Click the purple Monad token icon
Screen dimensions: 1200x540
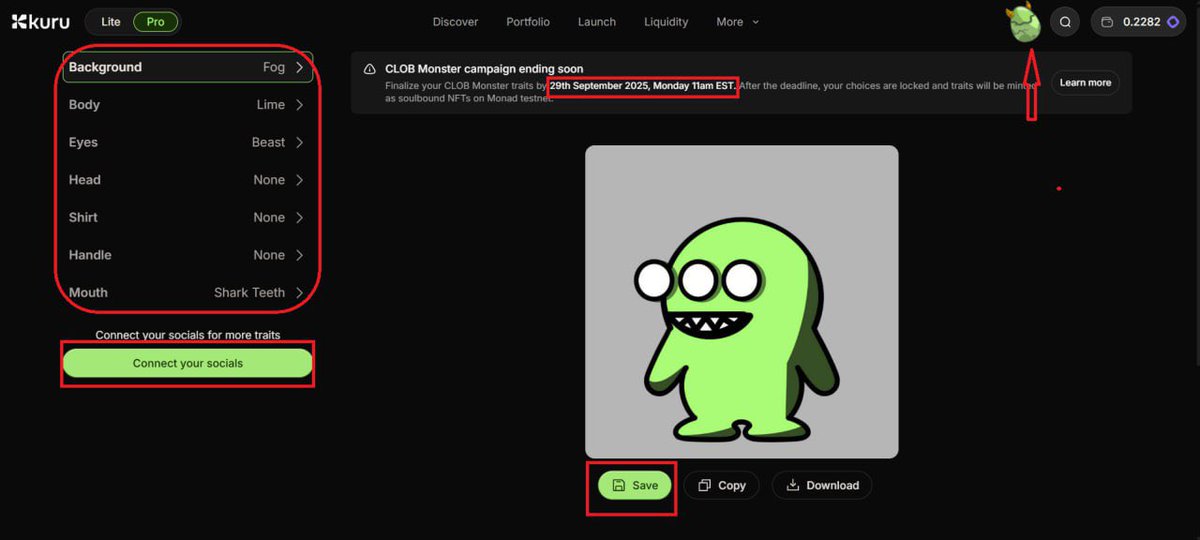(1173, 22)
